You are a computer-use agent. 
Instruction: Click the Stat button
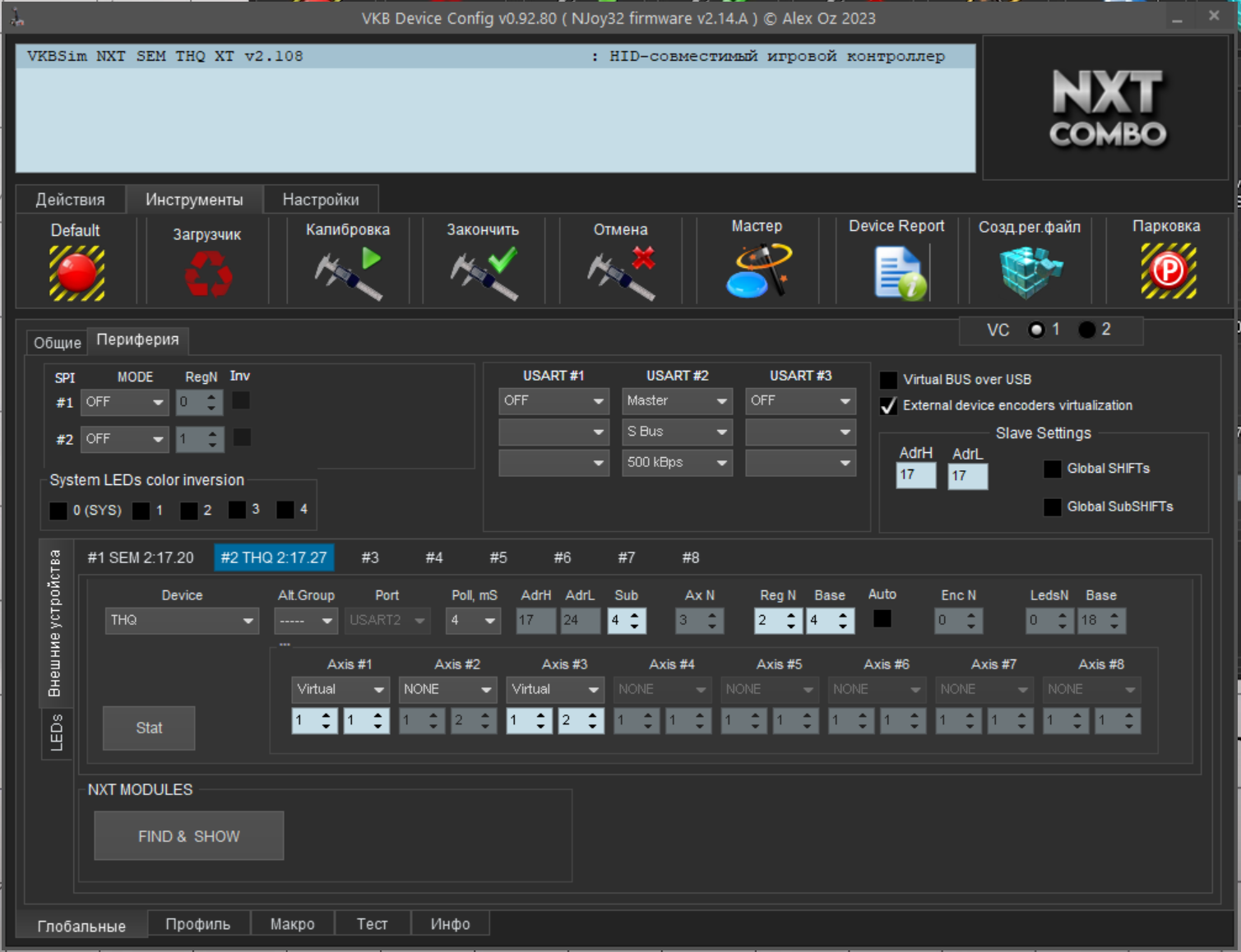149,728
